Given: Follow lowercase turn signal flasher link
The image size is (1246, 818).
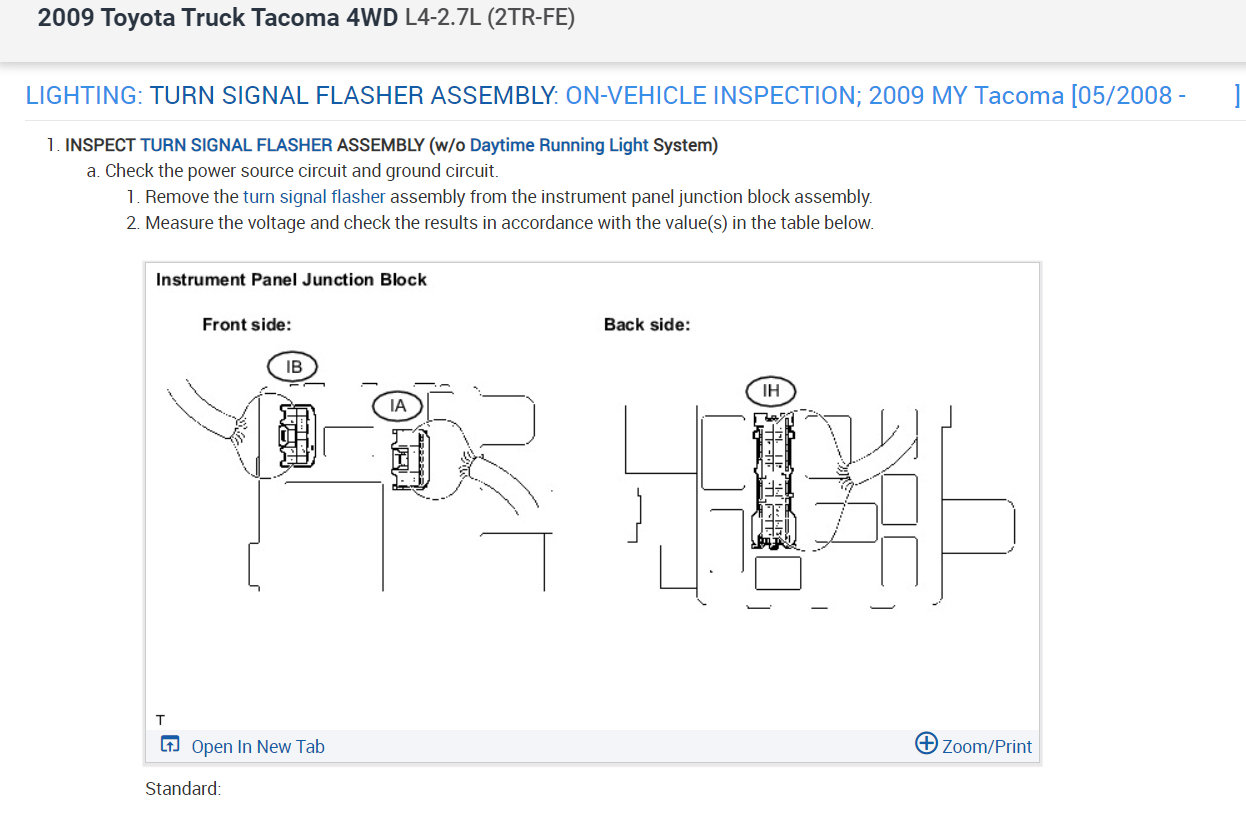Looking at the screenshot, I should (314, 197).
